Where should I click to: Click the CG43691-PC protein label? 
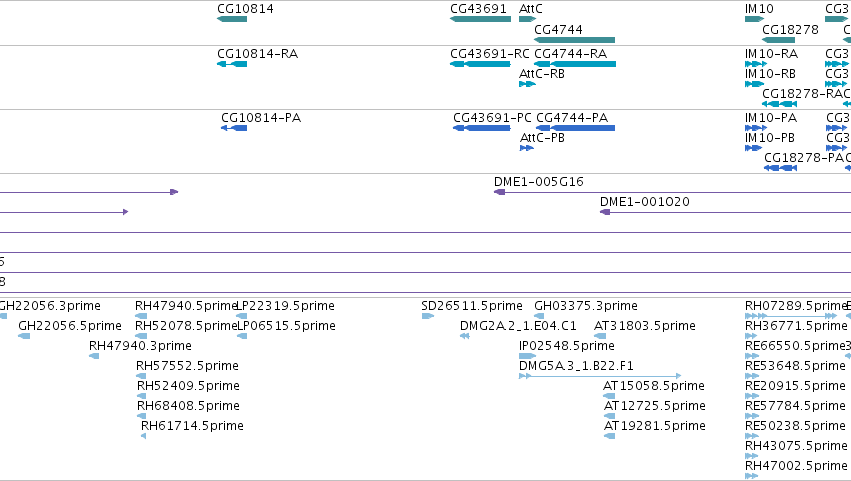(492, 118)
